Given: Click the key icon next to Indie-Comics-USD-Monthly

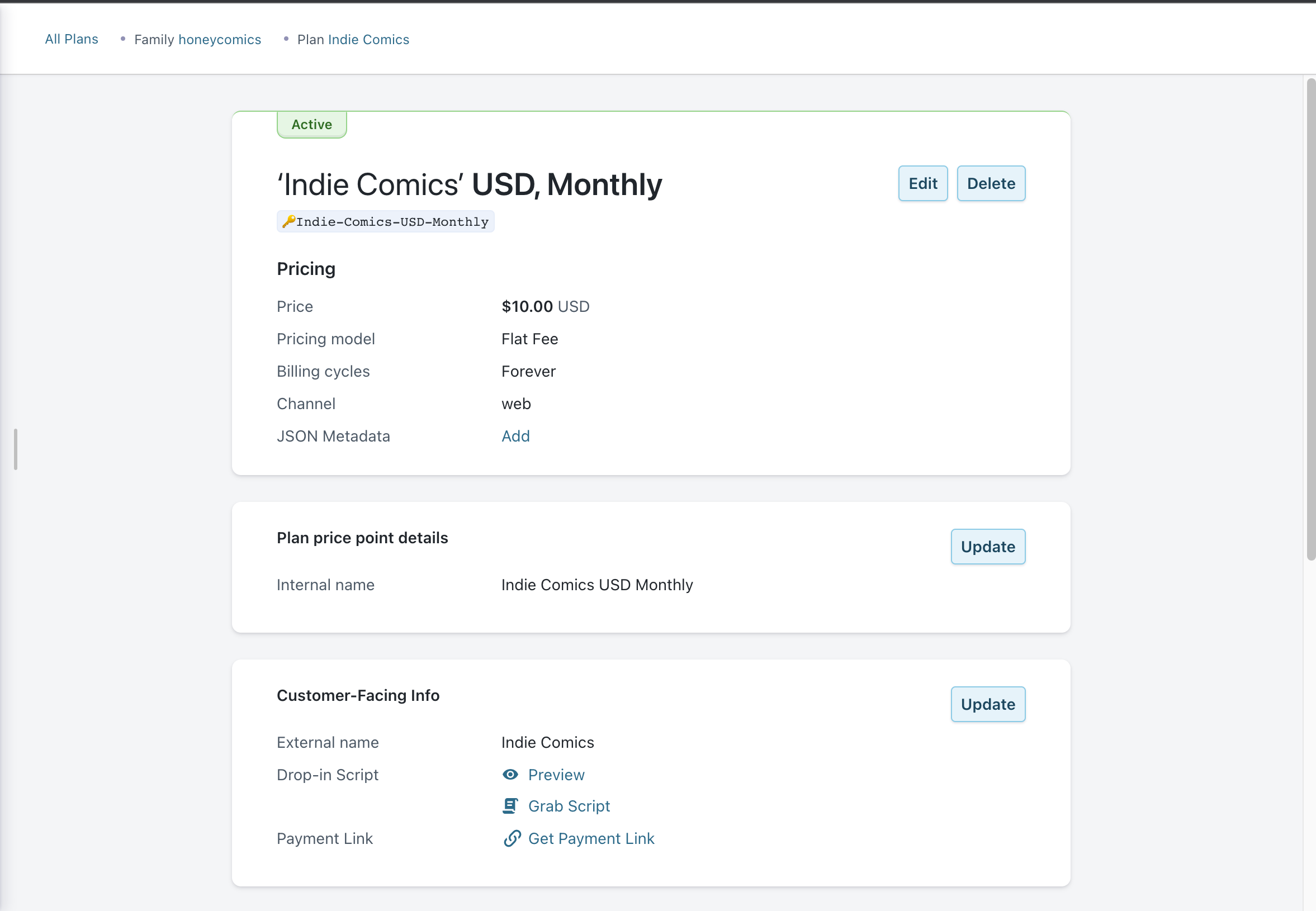Looking at the screenshot, I should pyautogui.click(x=289, y=221).
